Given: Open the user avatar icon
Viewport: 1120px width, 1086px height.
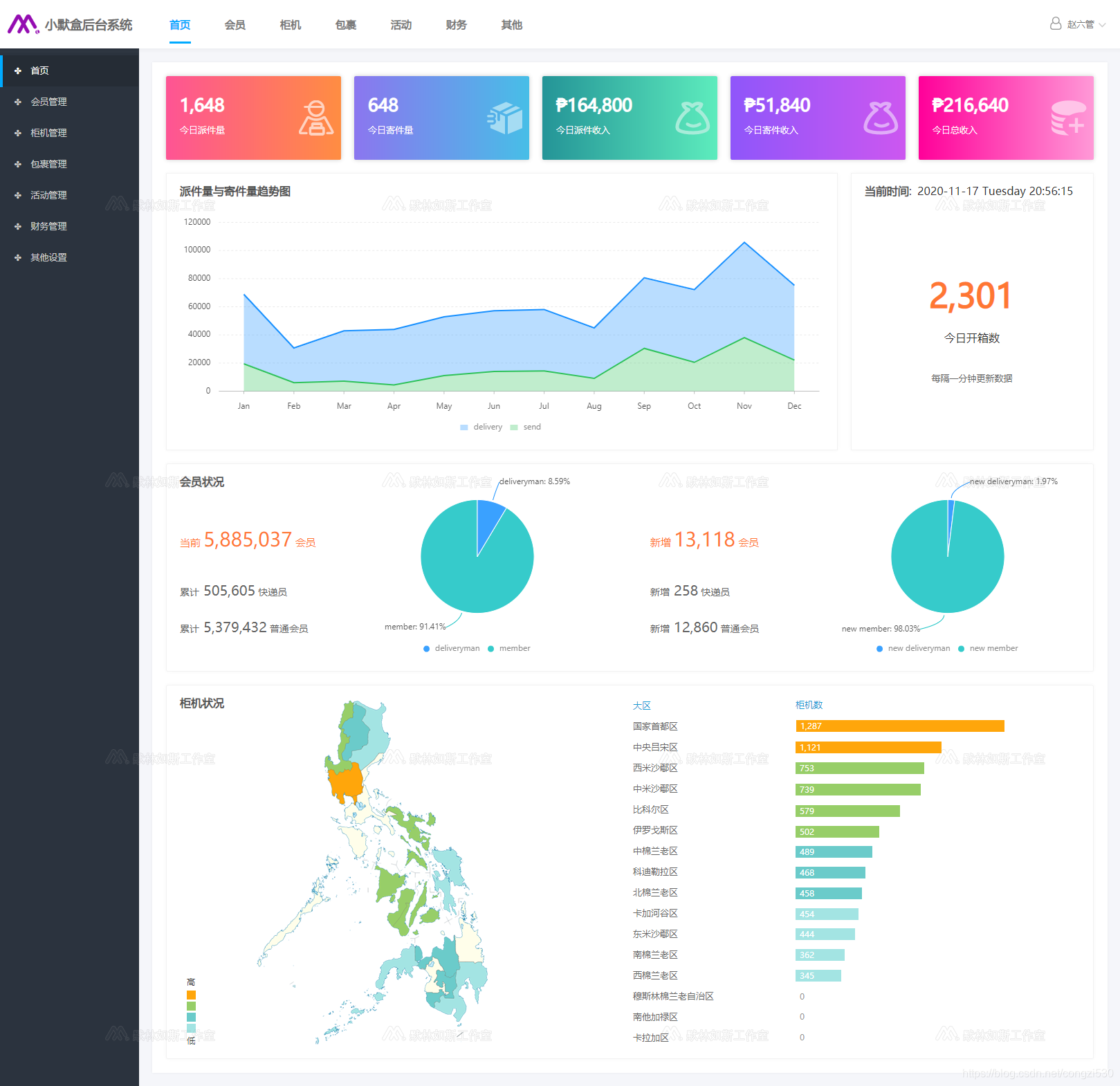Looking at the screenshot, I should (1056, 24).
